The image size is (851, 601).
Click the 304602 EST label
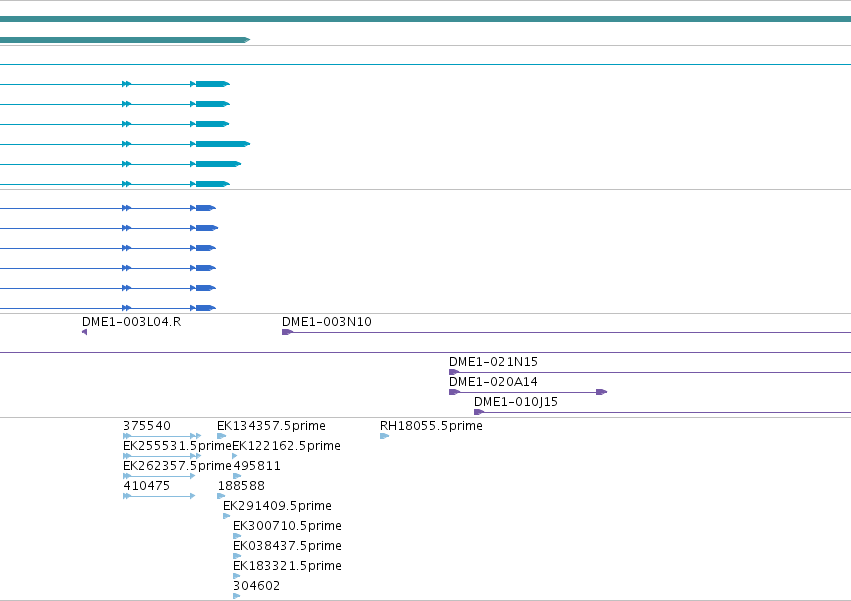[x=257, y=586]
